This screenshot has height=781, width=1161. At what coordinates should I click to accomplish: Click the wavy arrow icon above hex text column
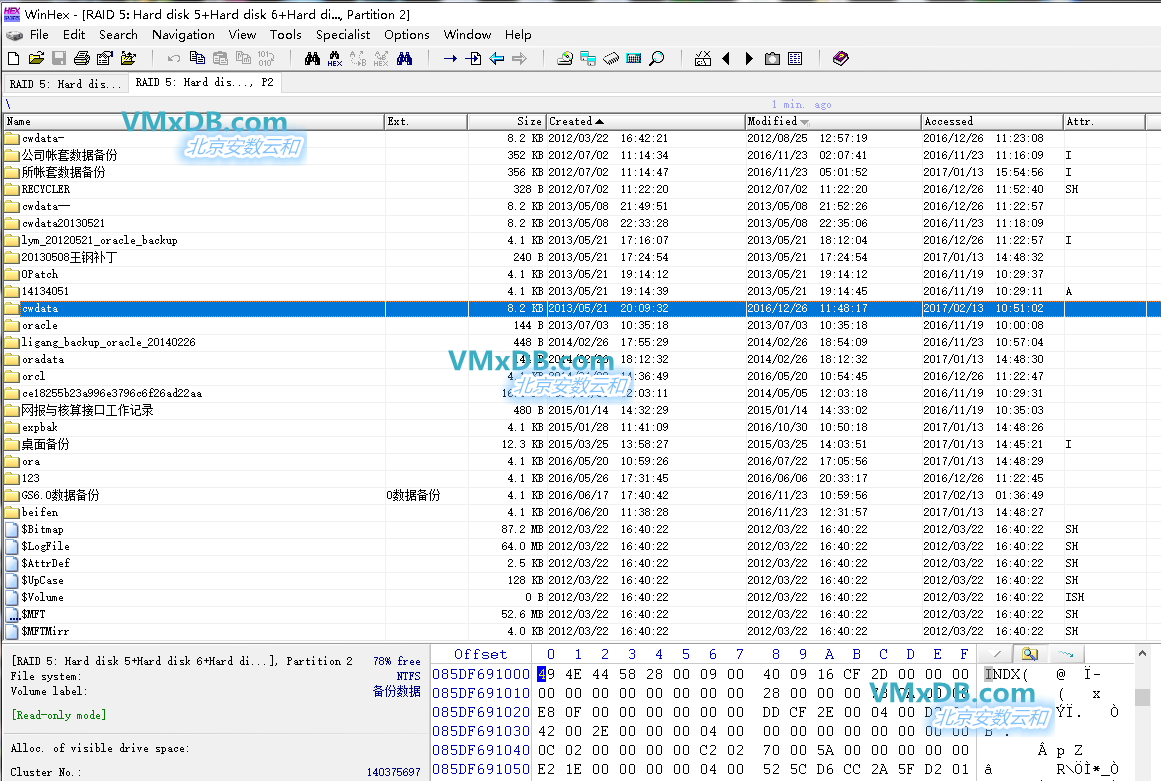[1065, 654]
